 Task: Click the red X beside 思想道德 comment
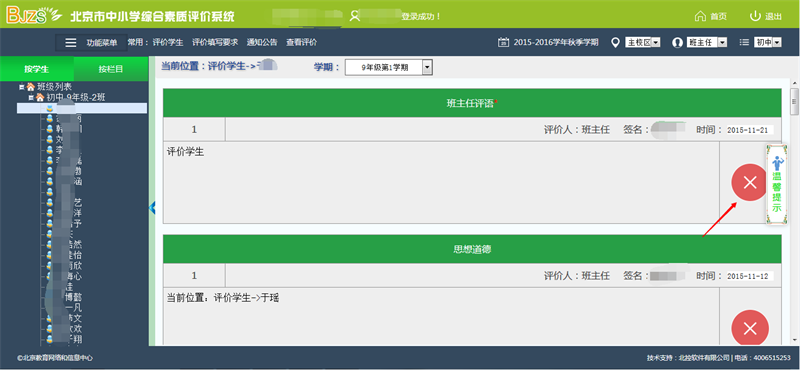click(x=749, y=328)
